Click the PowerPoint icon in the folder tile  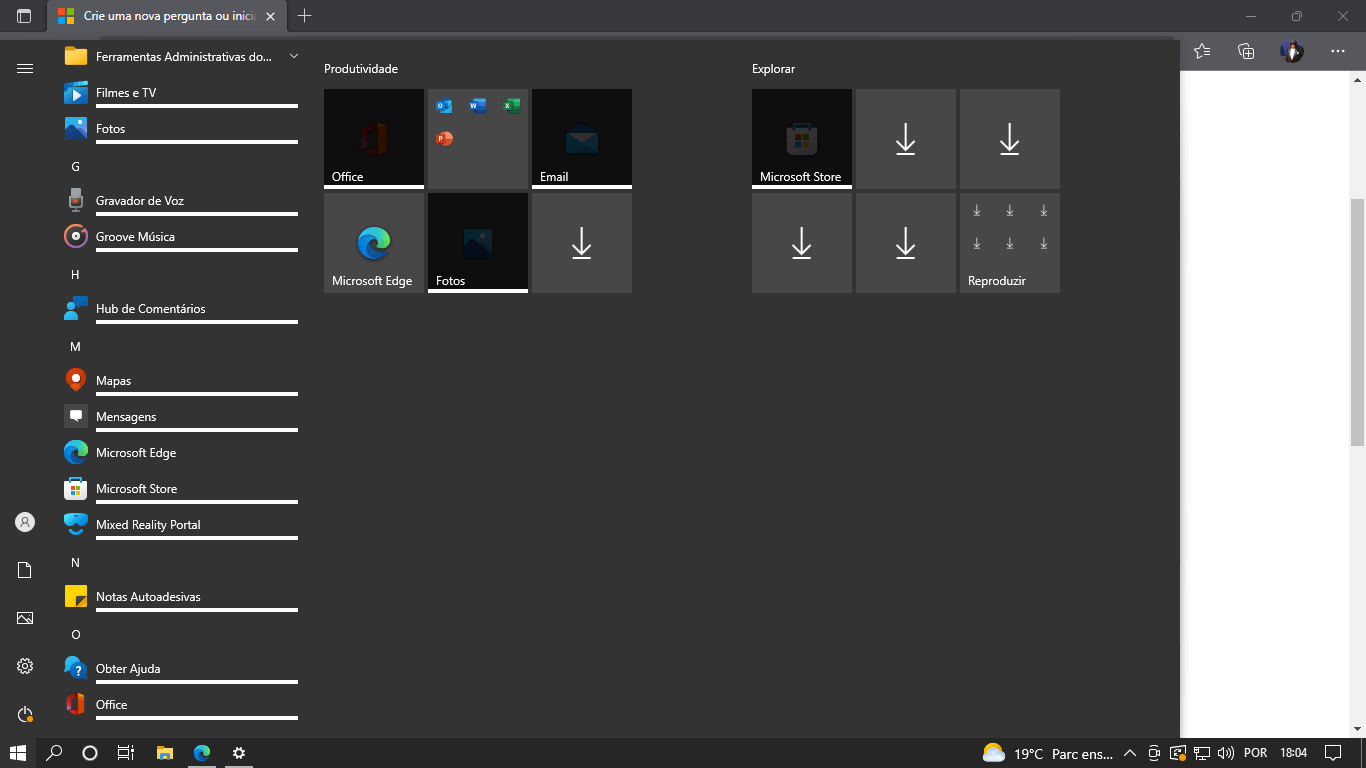pyautogui.click(x=444, y=139)
